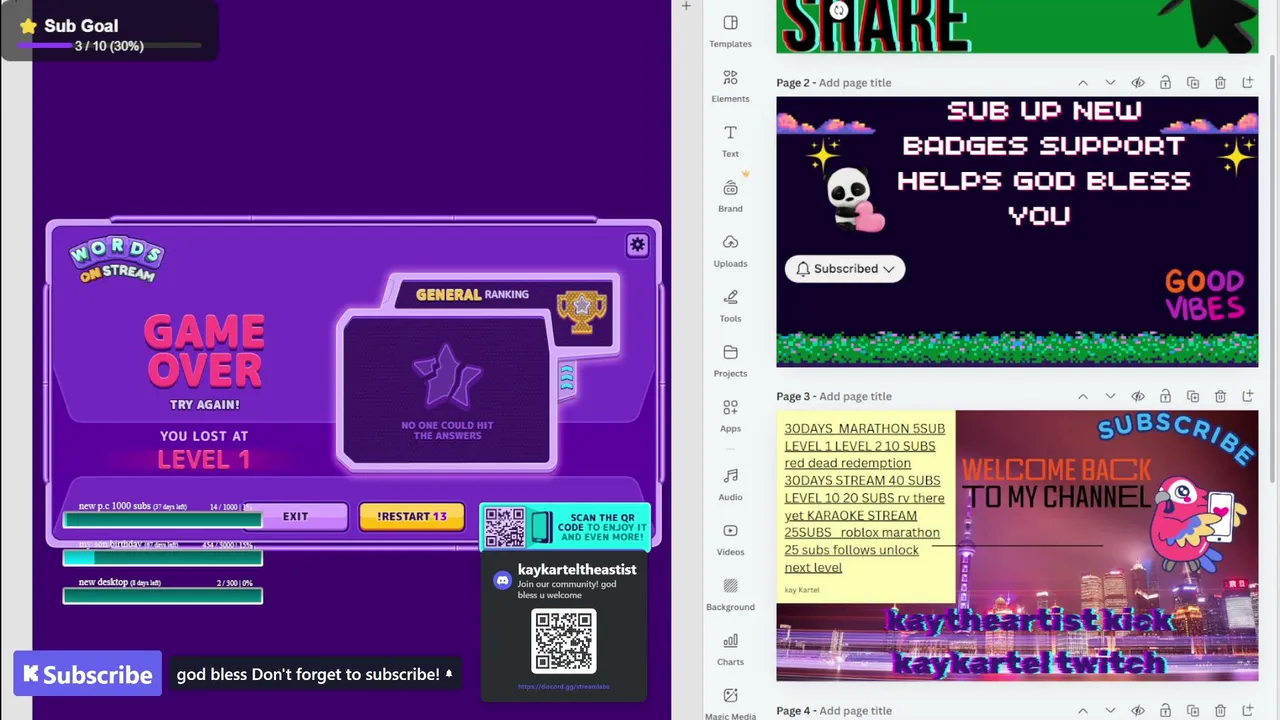The width and height of the screenshot is (1280, 720).
Task: Click the Sub Goal progress bar
Action: click(110, 46)
